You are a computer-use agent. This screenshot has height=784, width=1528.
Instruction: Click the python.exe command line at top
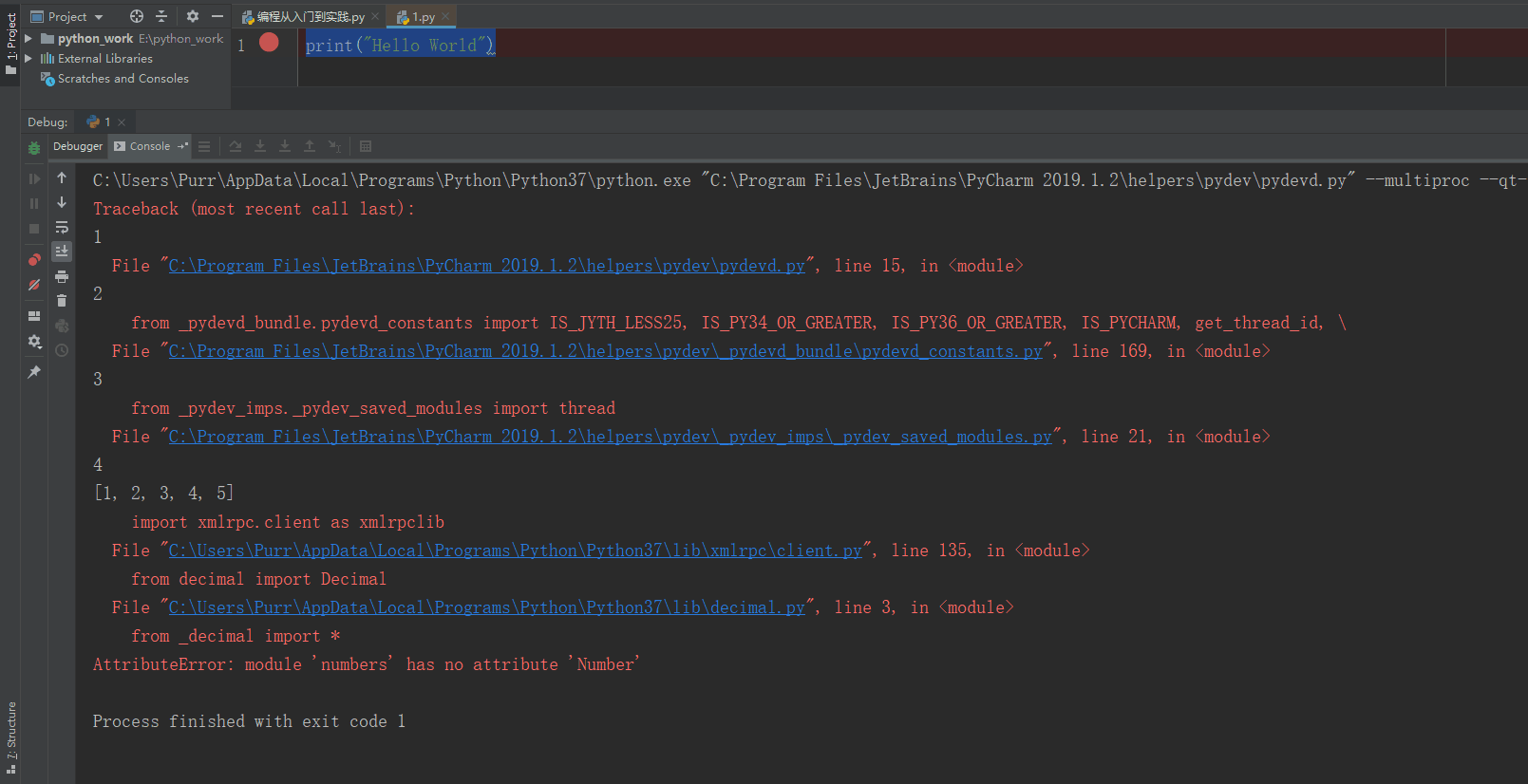click(x=808, y=180)
